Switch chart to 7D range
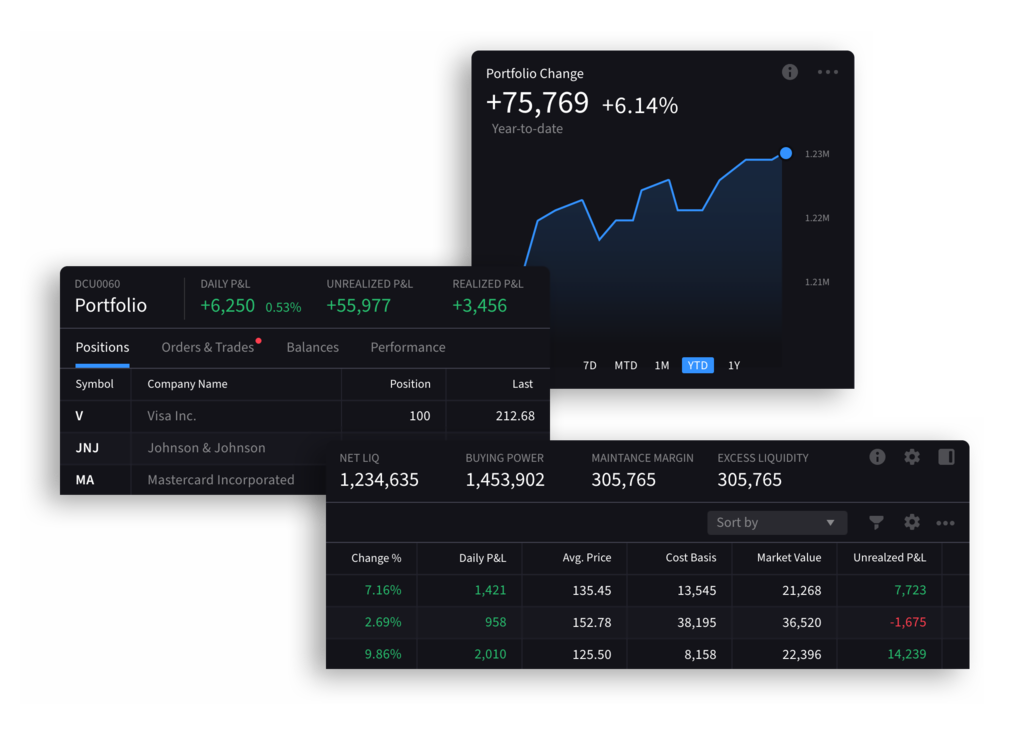Screen dimensions: 1031x729 (x=590, y=365)
